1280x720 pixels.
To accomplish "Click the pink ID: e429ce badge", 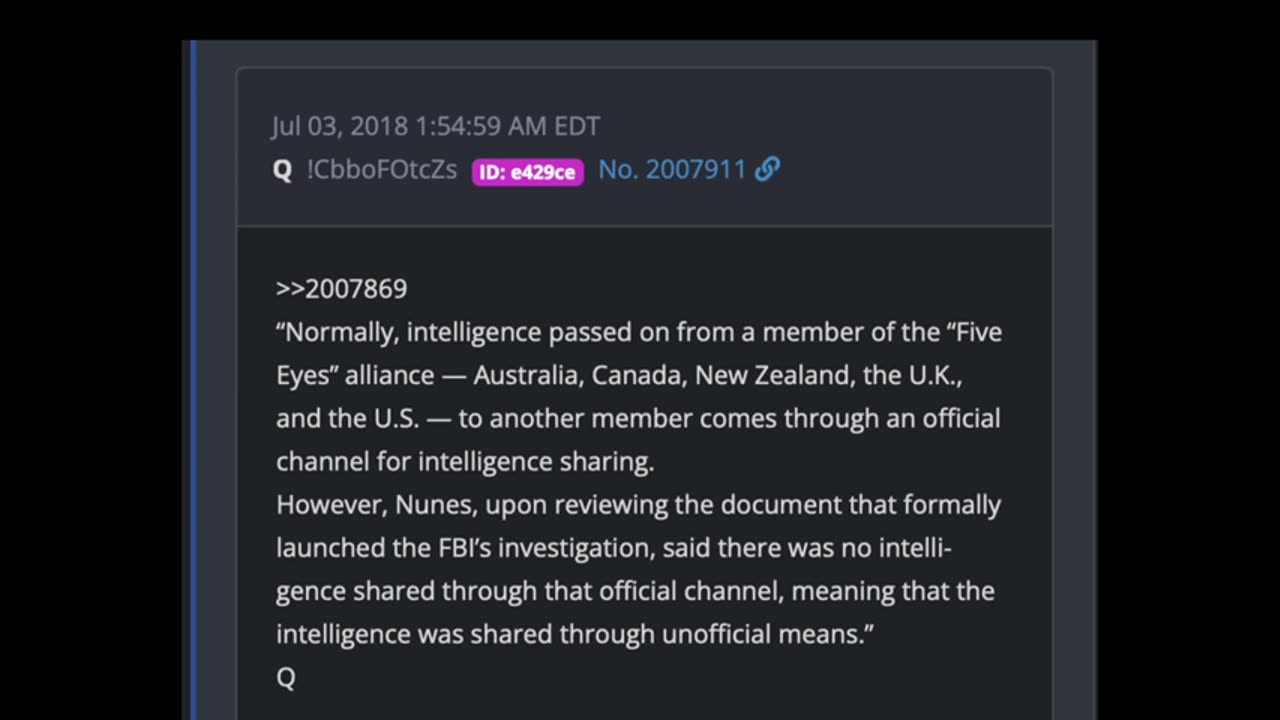I will pos(528,172).
